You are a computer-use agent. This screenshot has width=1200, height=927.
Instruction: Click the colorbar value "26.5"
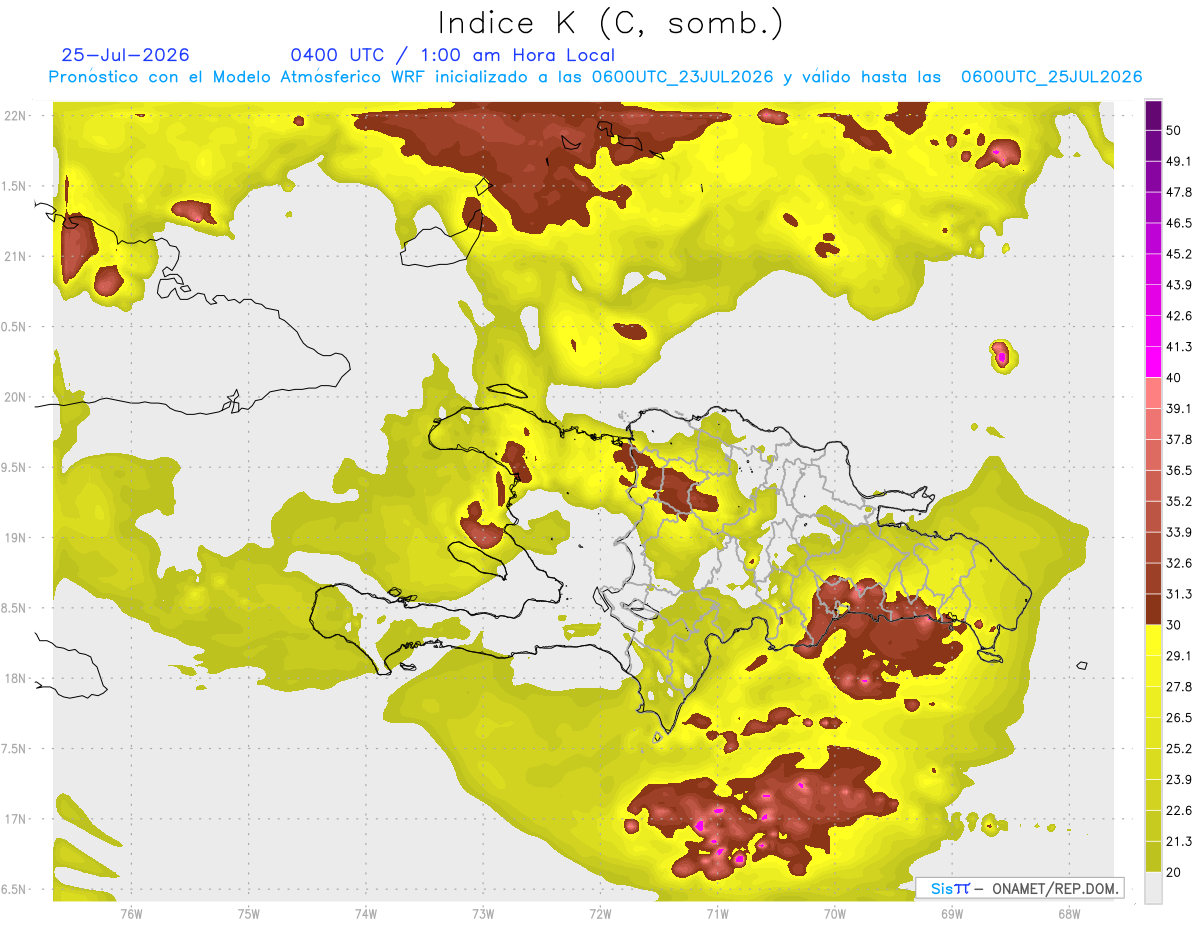click(1179, 717)
